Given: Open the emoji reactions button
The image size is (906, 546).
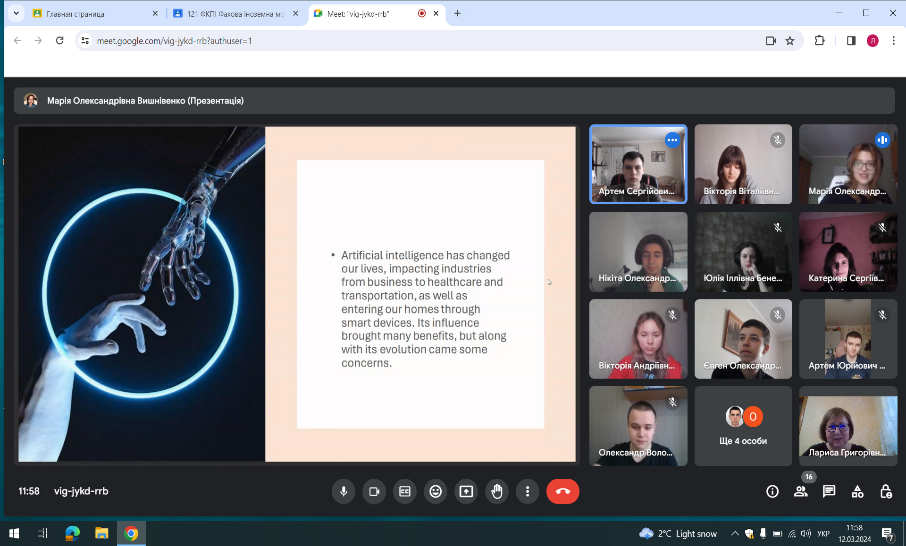Looking at the screenshot, I should tap(435, 491).
